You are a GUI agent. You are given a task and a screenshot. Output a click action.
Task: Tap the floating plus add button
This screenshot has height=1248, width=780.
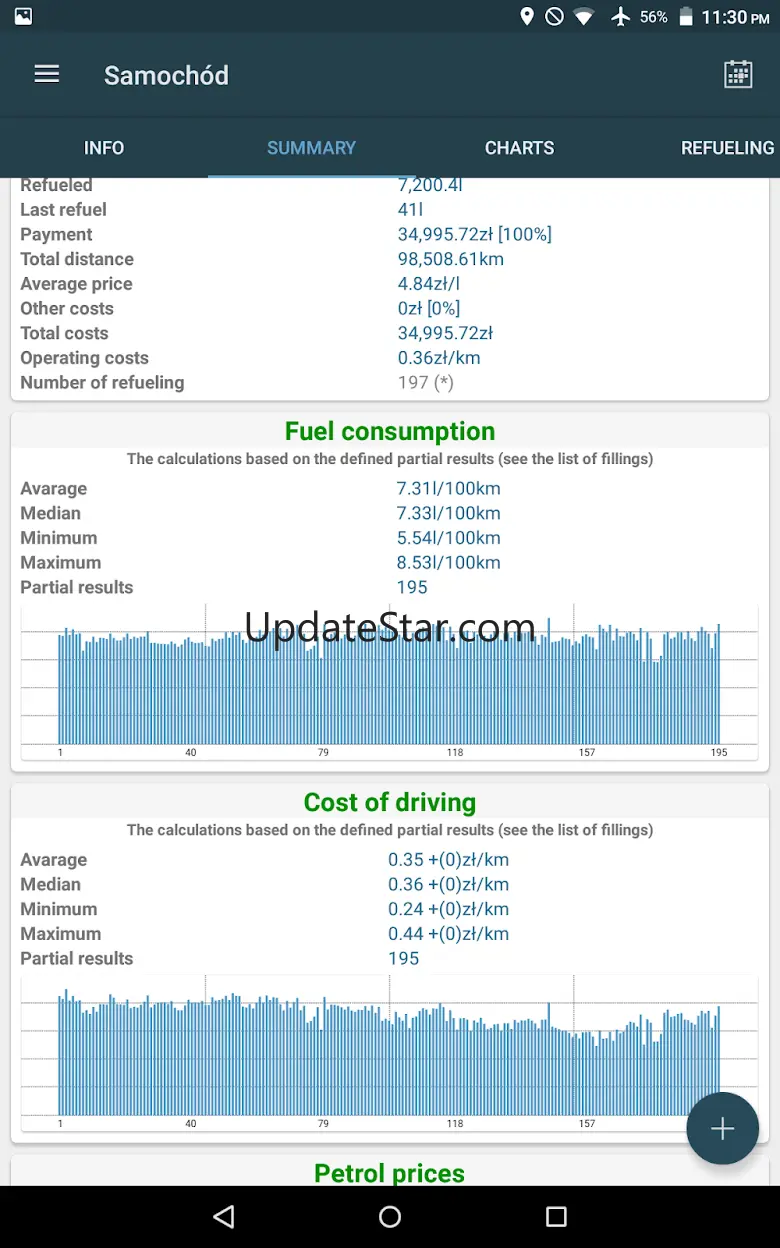coord(722,1128)
